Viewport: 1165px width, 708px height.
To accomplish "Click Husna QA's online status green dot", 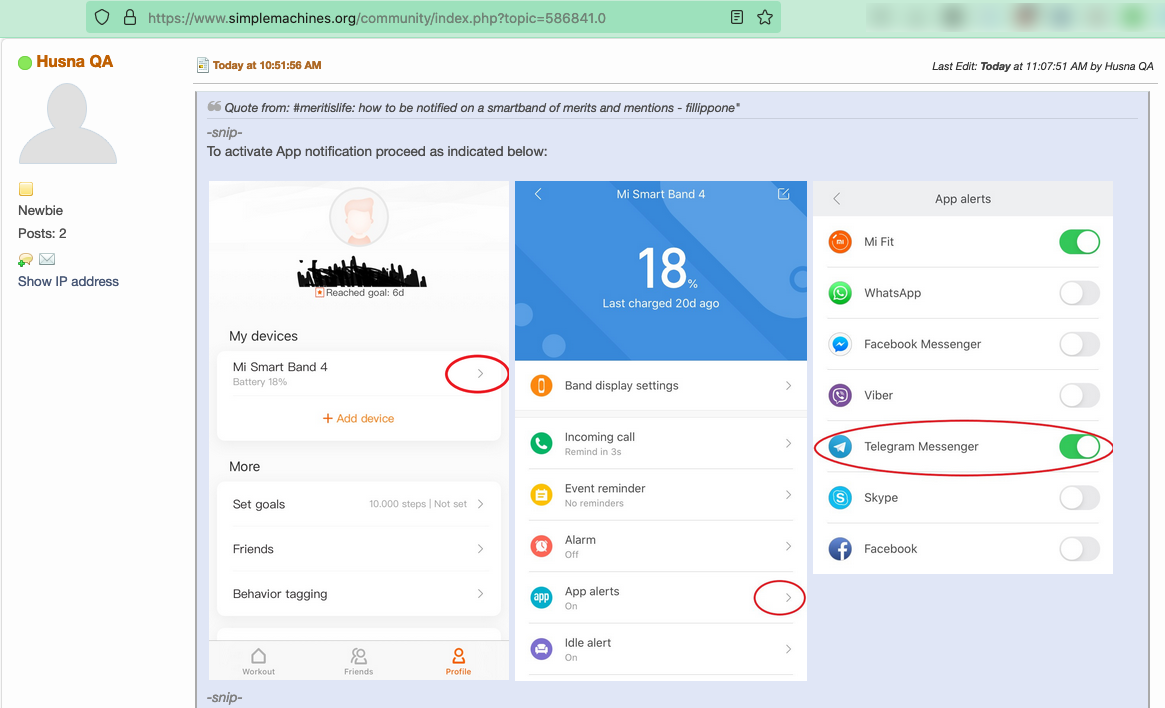I will [x=25, y=62].
